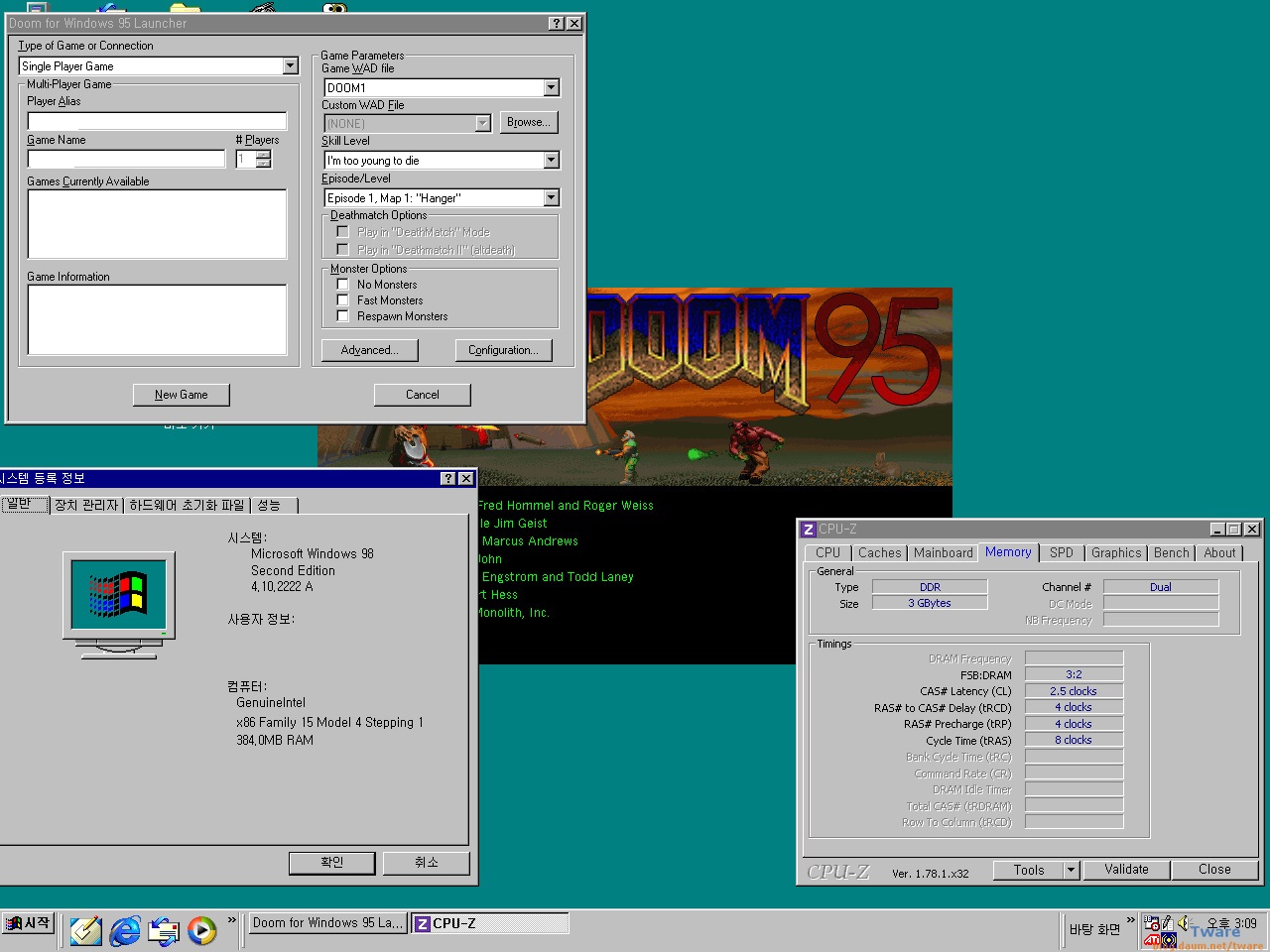Click the 8 clocks cycle time value
The width and height of the screenshot is (1270, 952).
tap(1074, 740)
